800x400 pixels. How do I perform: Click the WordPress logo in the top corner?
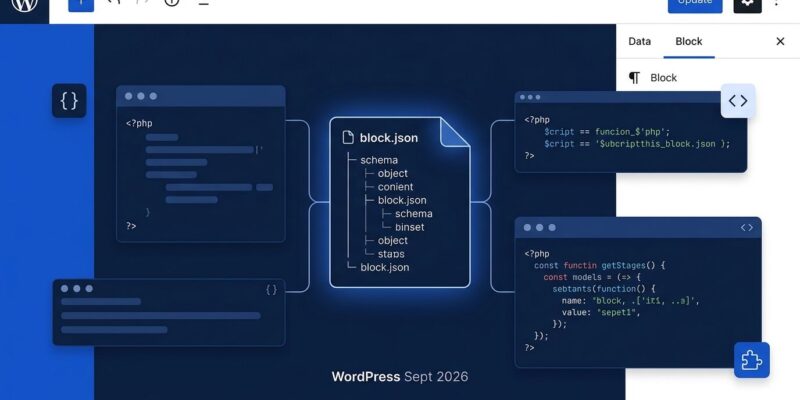coord(24,4)
